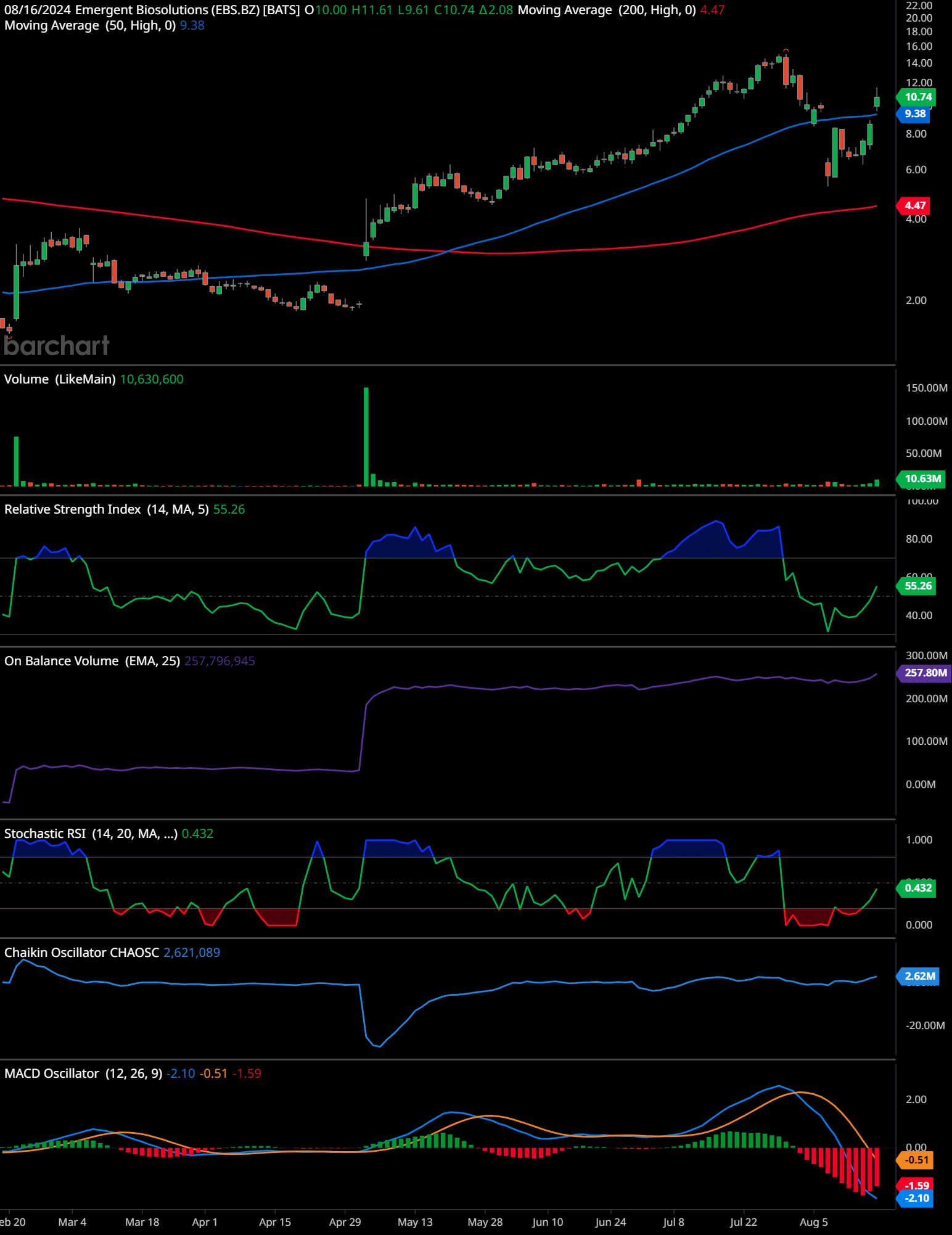Click the Apr 1 date on the time axis
Viewport: 952px width, 1235px height.
[205, 1222]
